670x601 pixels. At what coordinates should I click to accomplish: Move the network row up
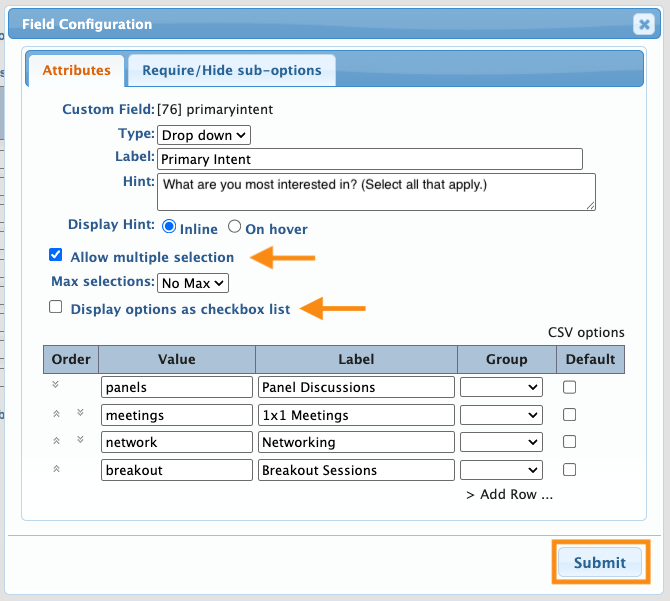point(56,441)
